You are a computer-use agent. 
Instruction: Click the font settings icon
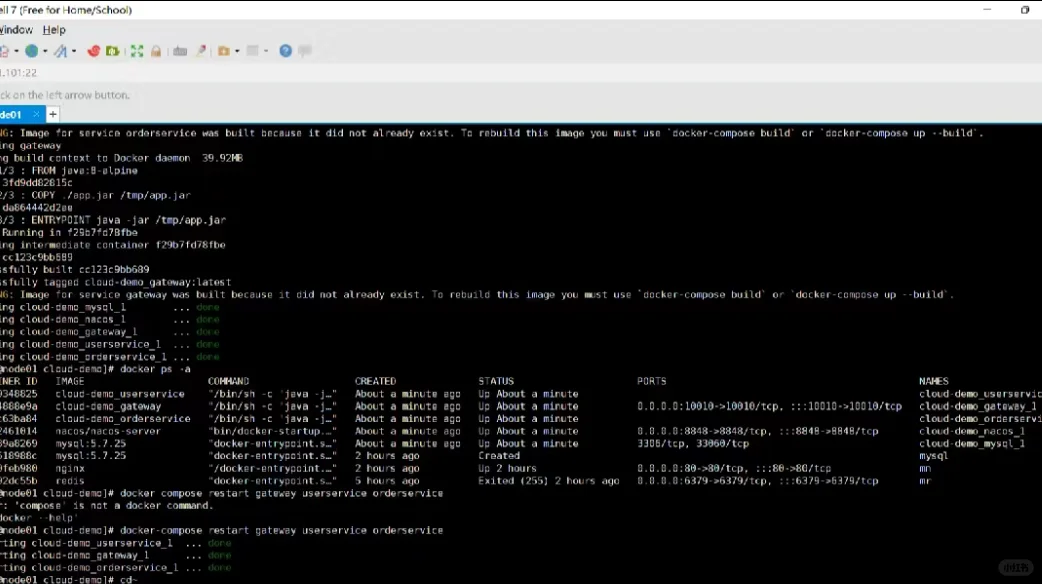60,51
